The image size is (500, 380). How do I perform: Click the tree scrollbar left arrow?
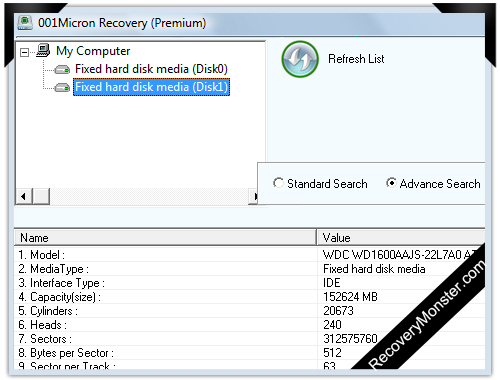pyautogui.click(x=24, y=196)
